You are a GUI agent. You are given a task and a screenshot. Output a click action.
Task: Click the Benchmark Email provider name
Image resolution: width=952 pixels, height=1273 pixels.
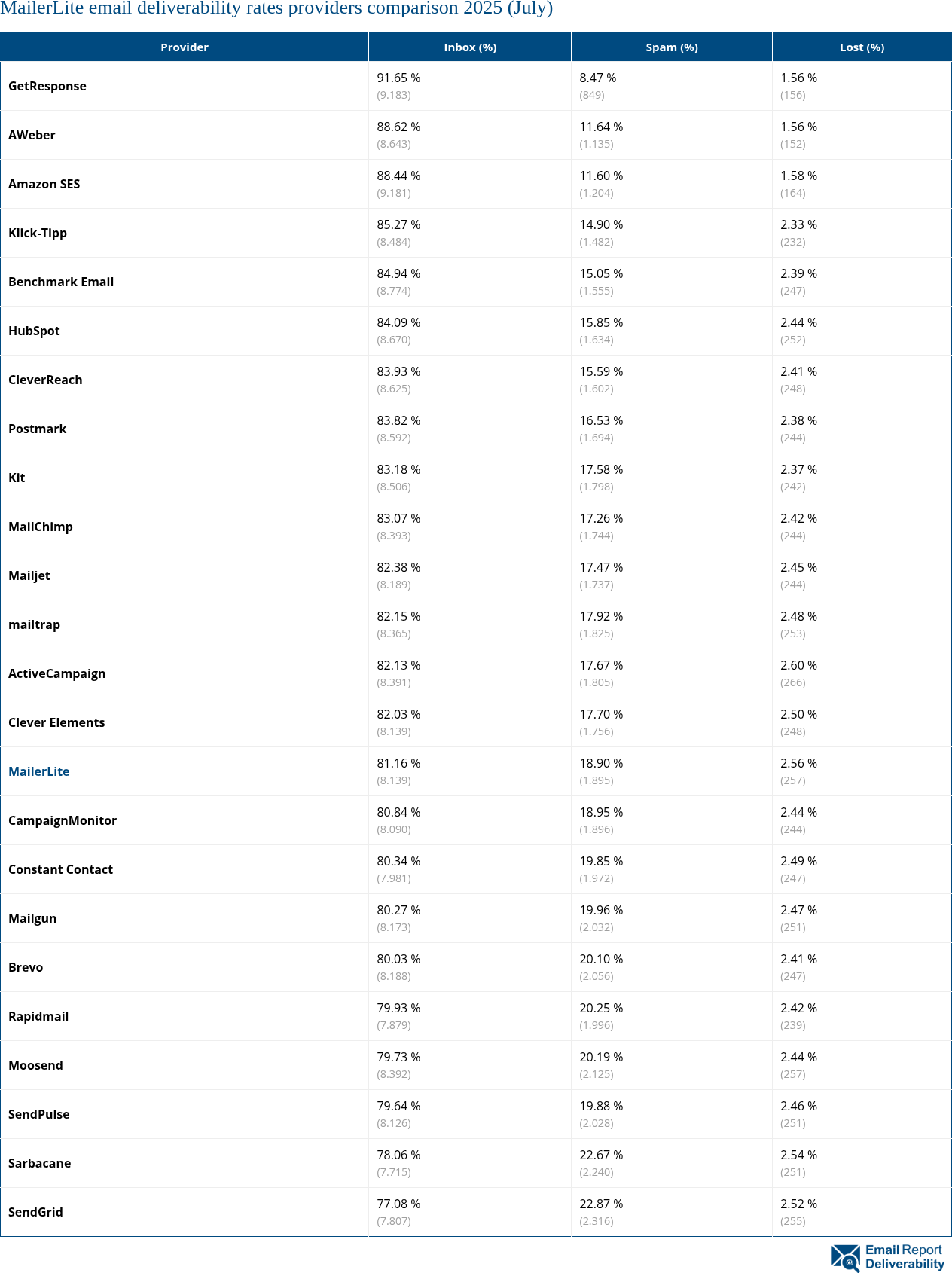point(61,282)
